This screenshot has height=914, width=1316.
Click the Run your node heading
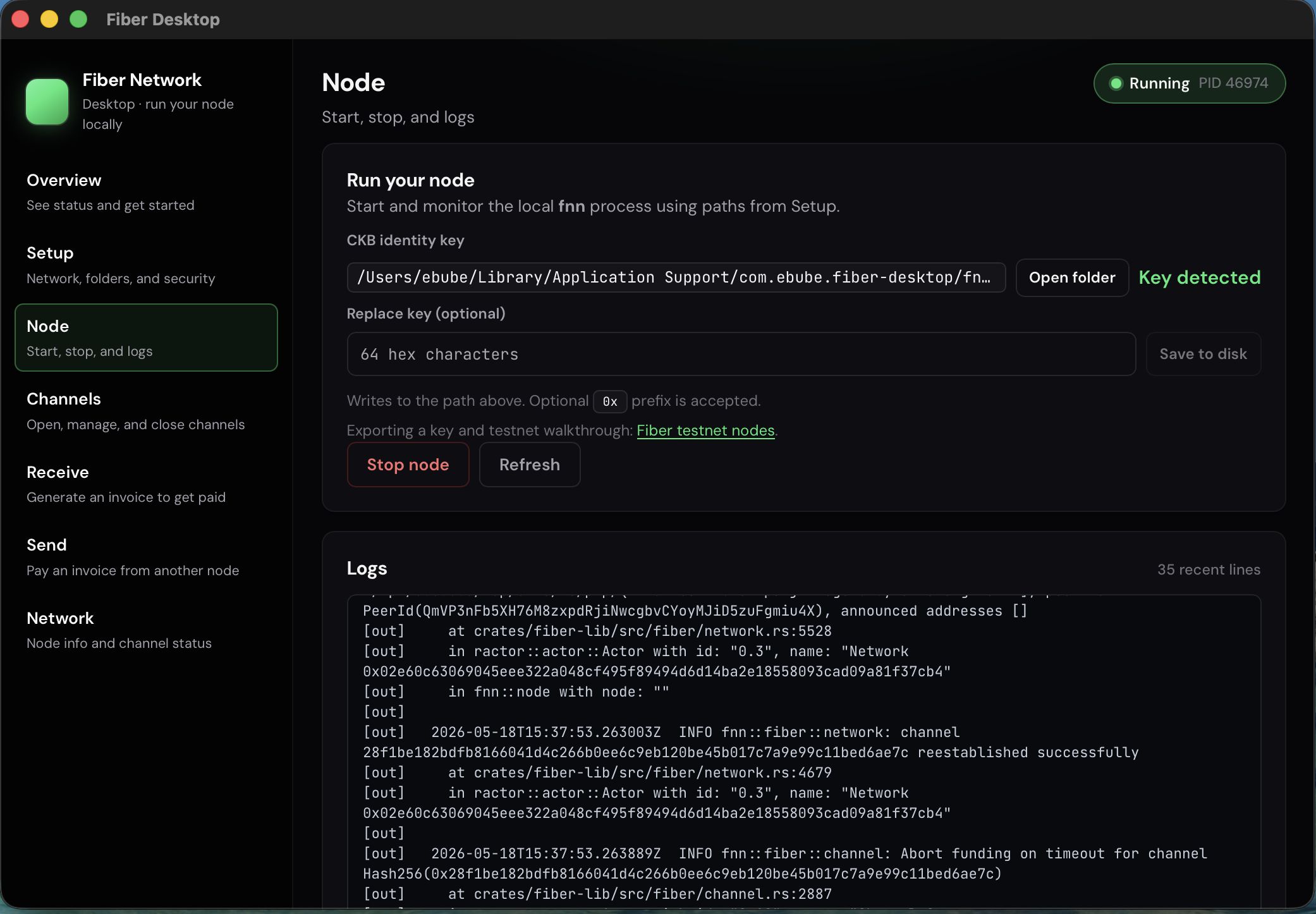(x=410, y=180)
